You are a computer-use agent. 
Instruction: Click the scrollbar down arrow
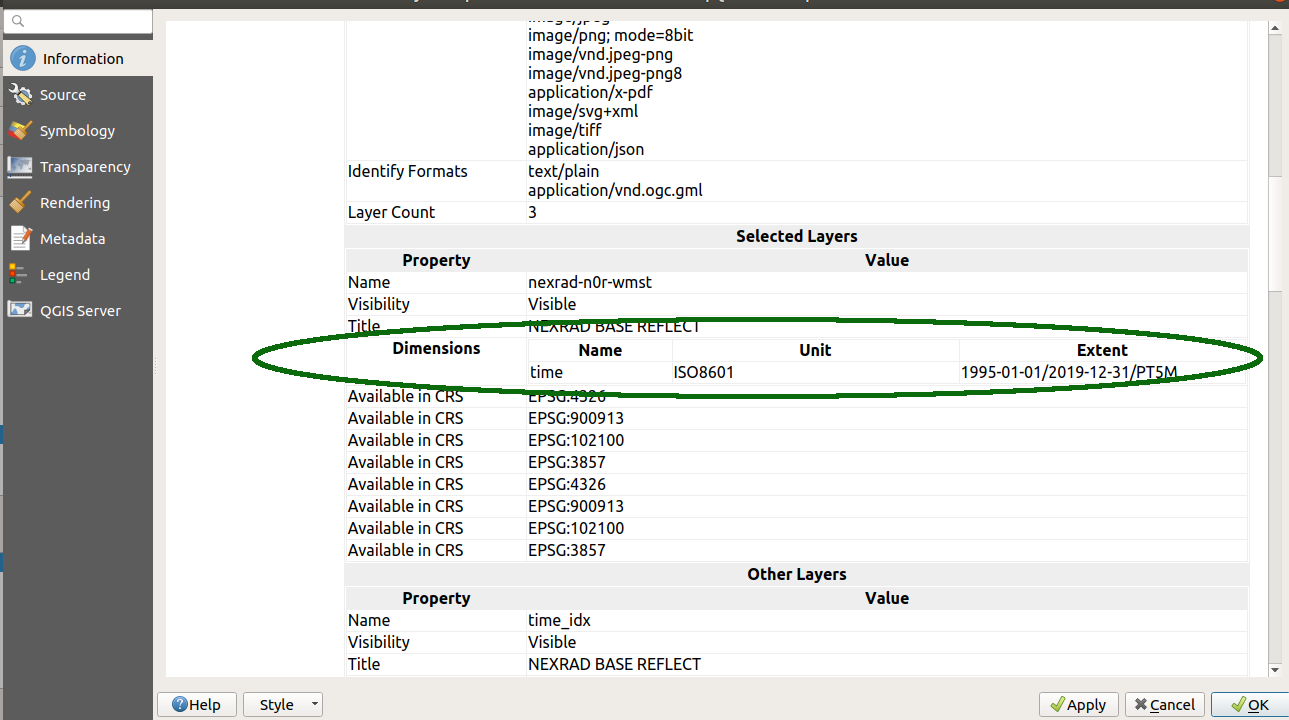coord(1275,670)
